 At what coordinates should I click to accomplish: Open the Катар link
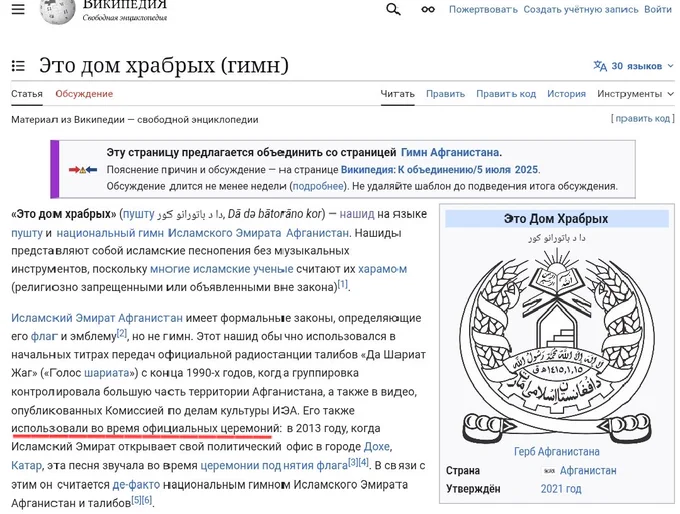26,465
